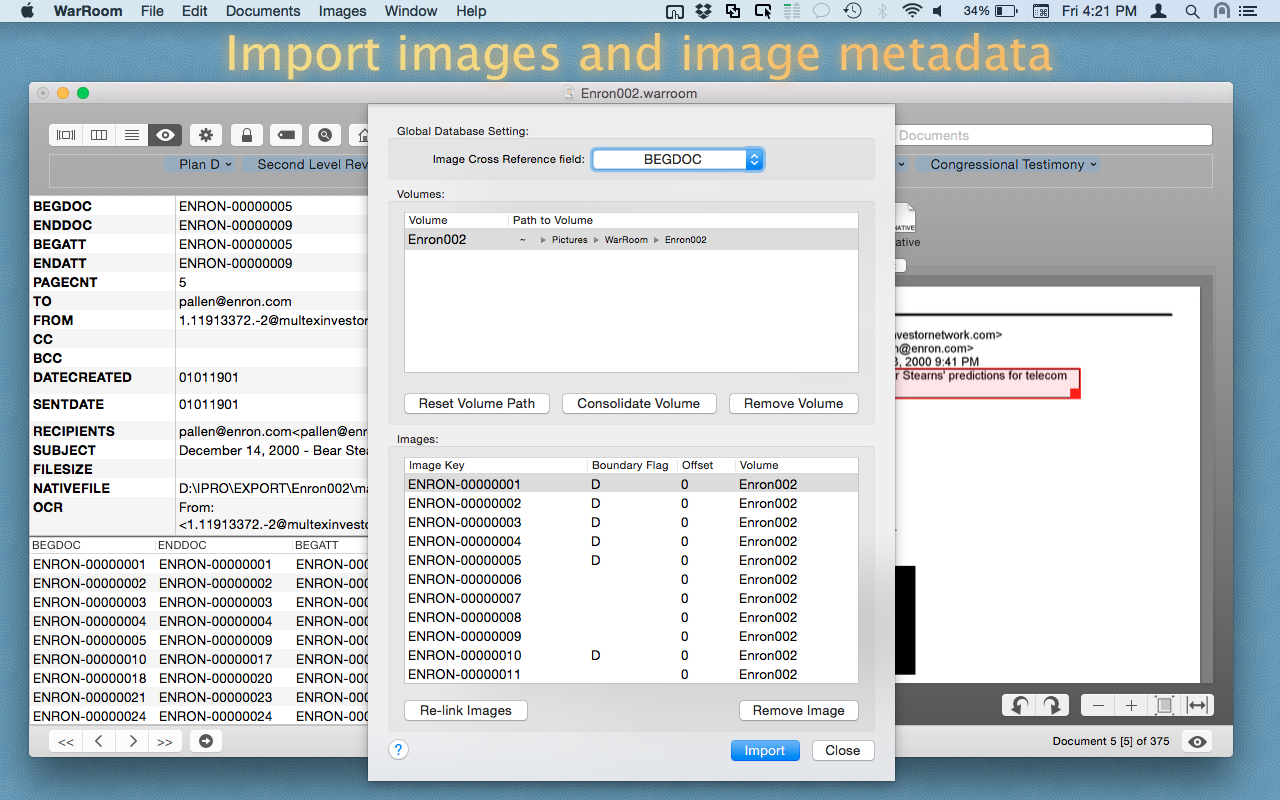Click the round arrow go-to button

(x=206, y=741)
